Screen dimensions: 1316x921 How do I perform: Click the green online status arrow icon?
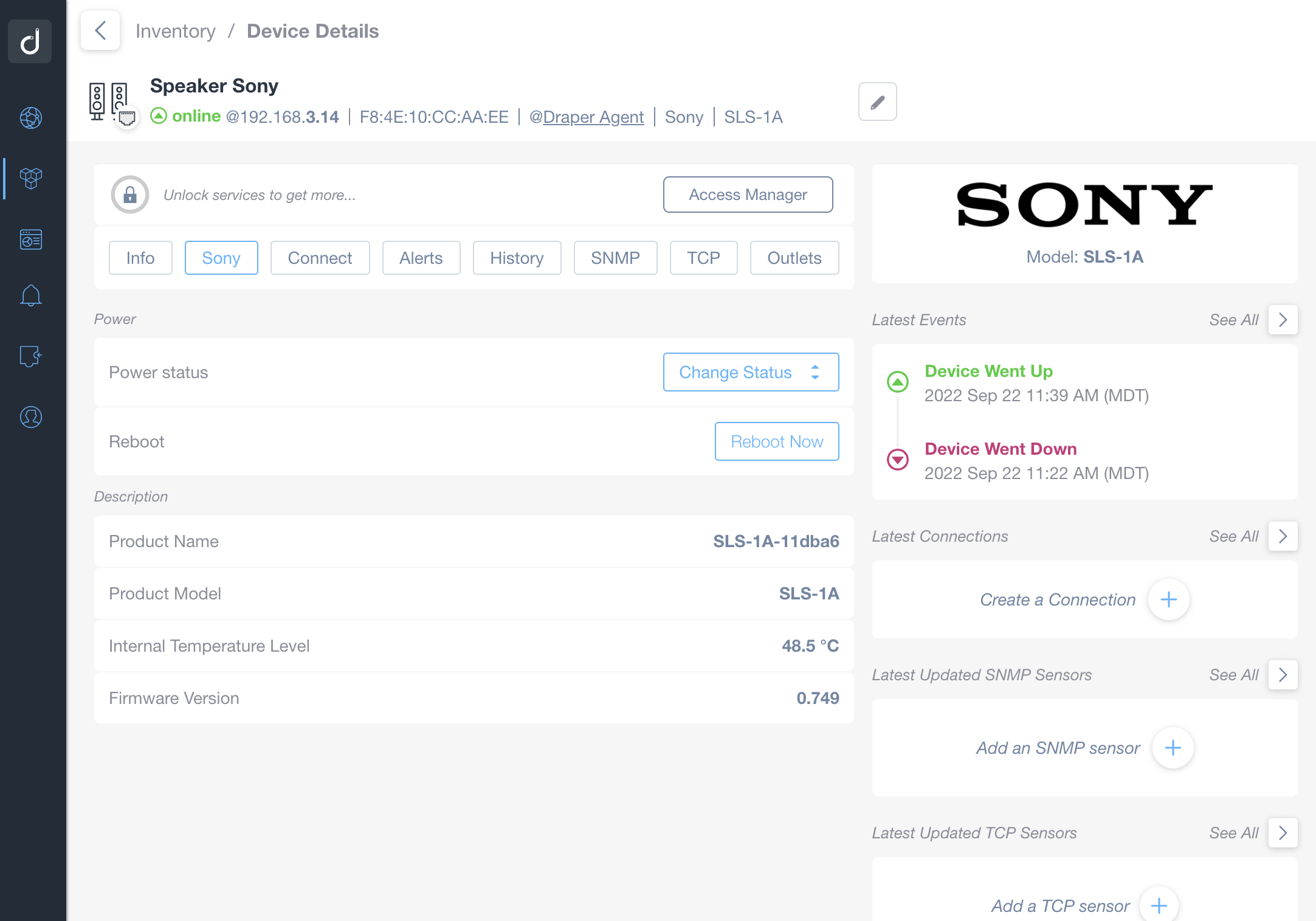click(x=159, y=116)
